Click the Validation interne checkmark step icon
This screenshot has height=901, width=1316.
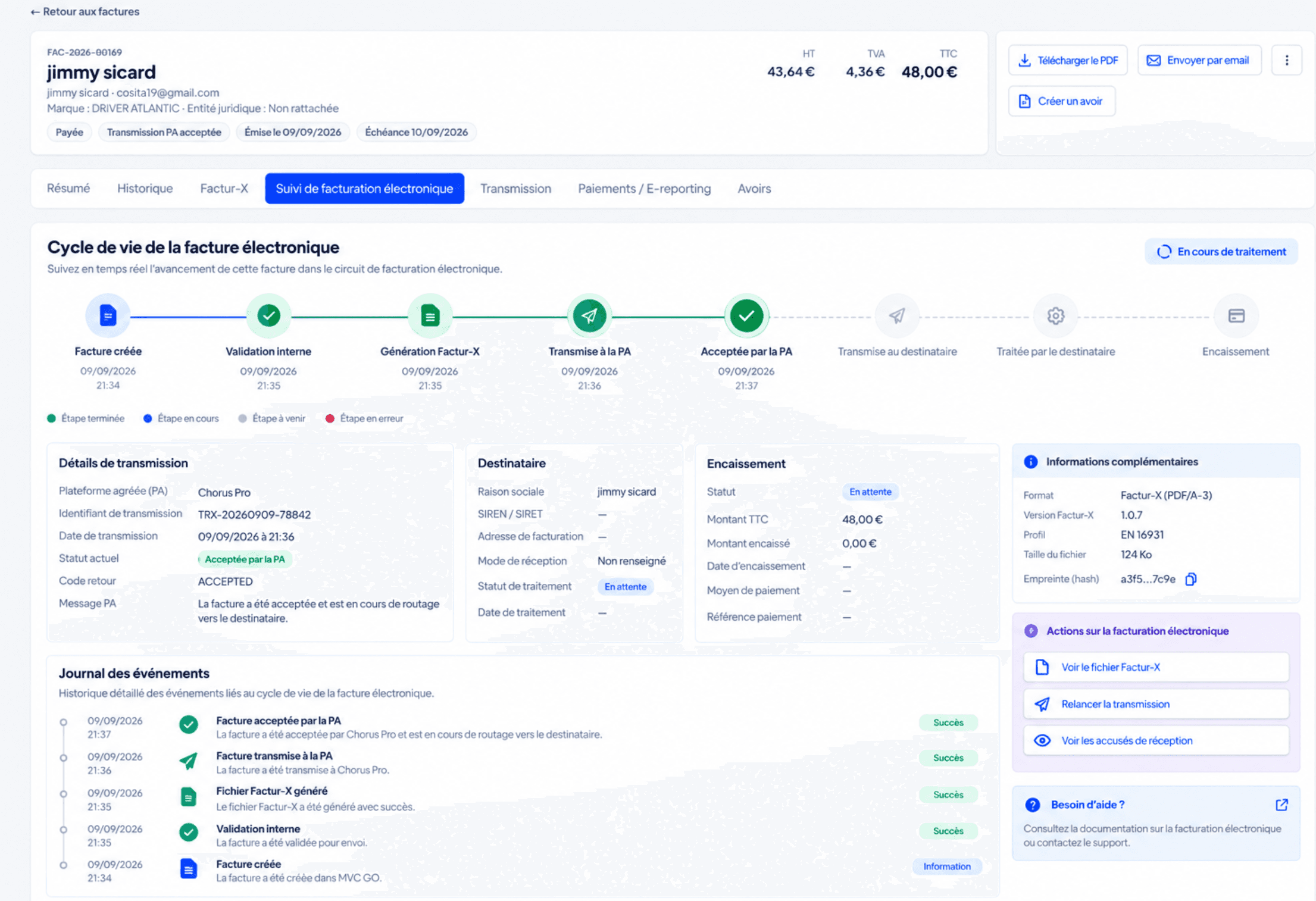point(268,315)
